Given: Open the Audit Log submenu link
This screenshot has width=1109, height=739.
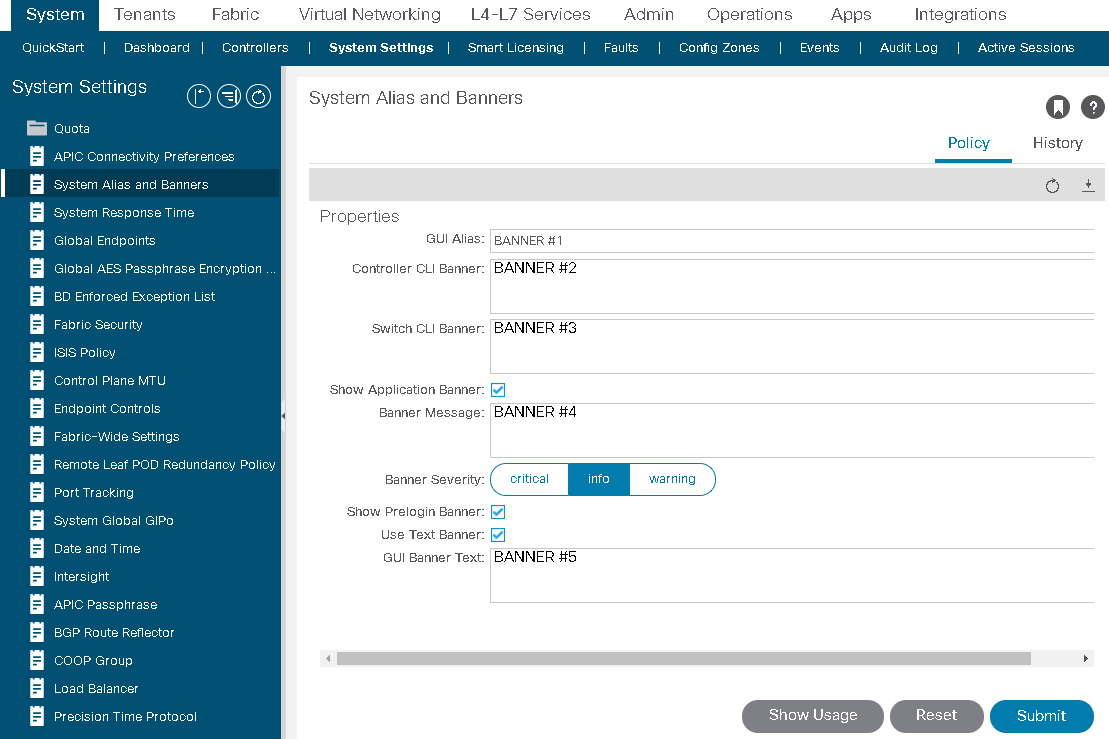Looking at the screenshot, I should point(908,47).
